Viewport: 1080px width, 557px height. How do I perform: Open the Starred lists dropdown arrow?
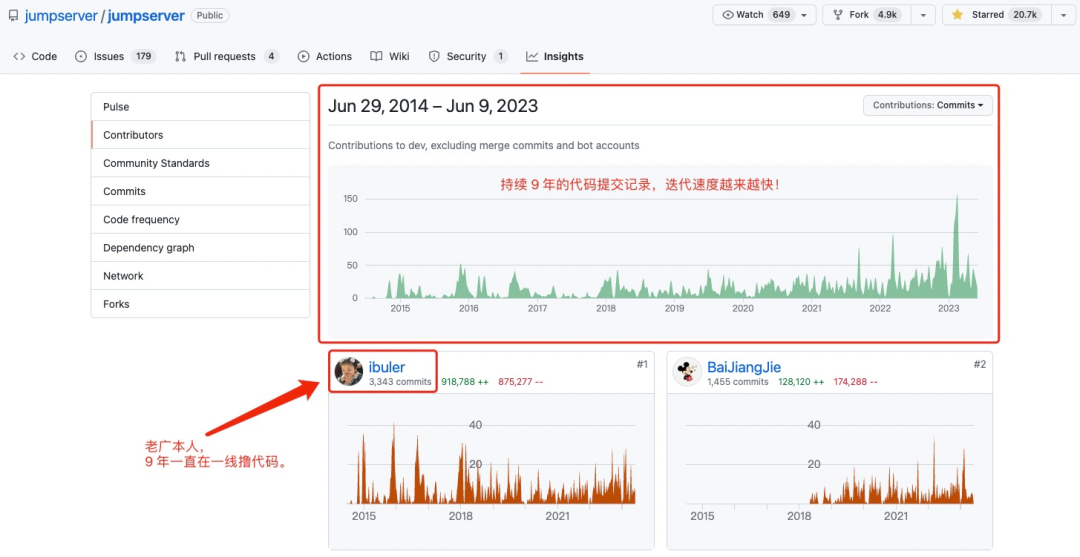click(1063, 14)
